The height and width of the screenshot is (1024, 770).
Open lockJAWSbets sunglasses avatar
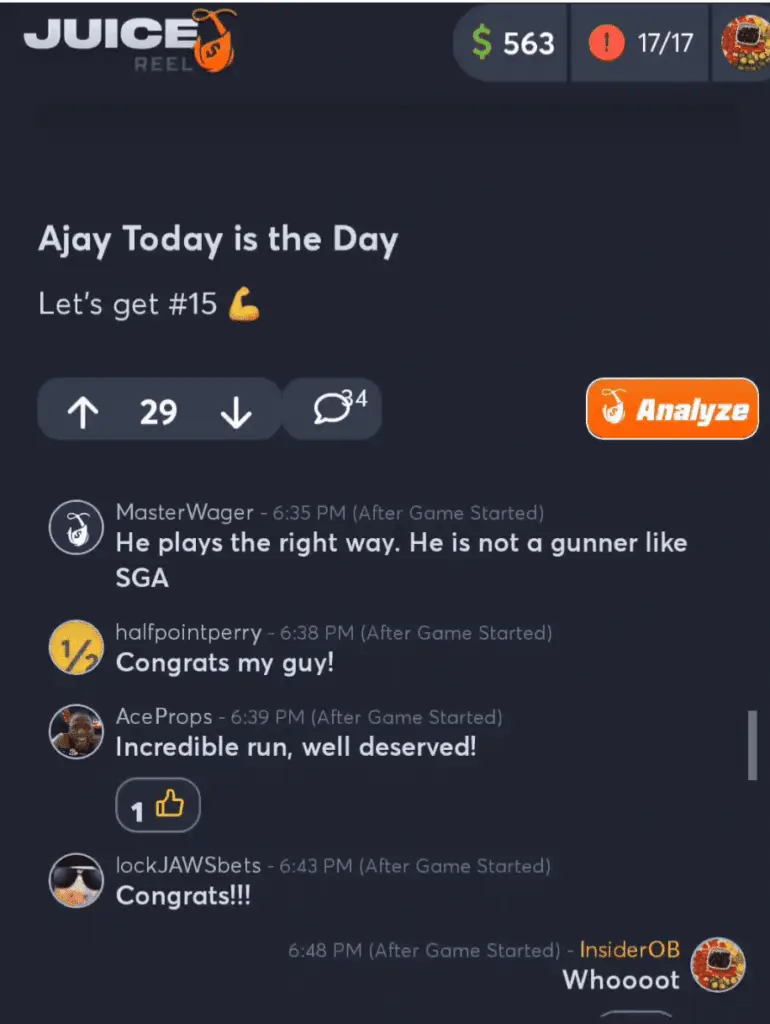[76, 880]
